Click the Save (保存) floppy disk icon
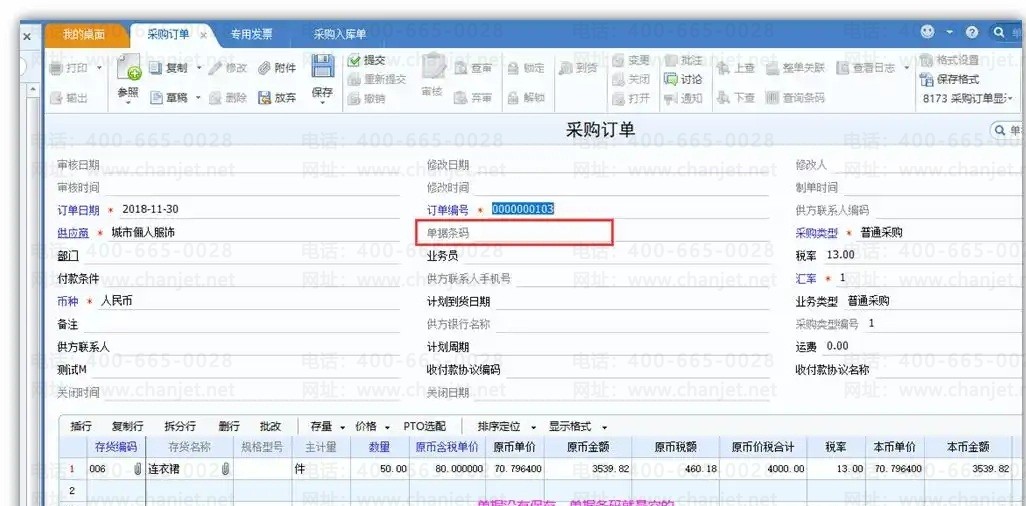The height and width of the screenshot is (506, 1026). pos(322,68)
